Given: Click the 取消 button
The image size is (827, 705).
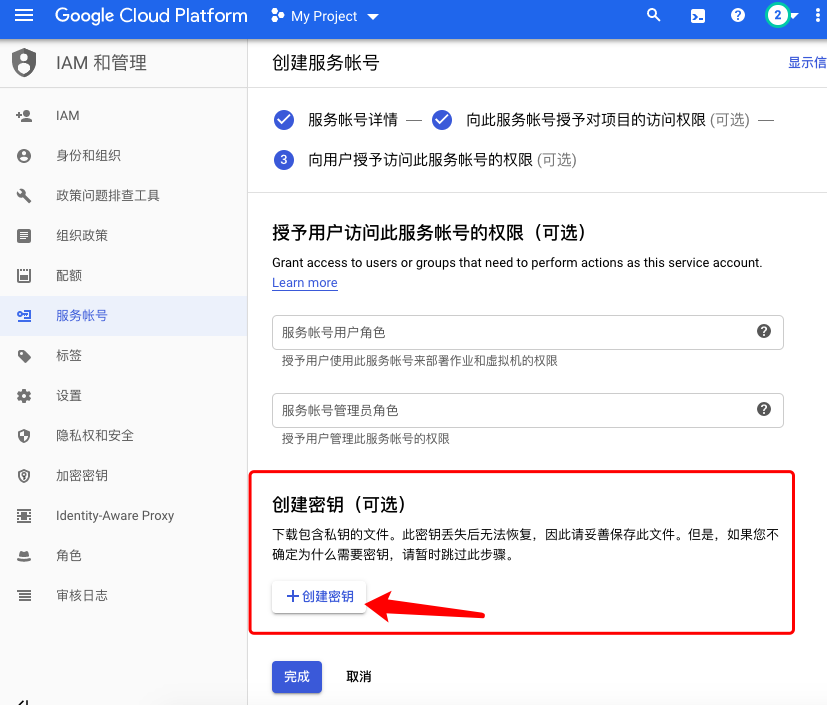Looking at the screenshot, I should click(x=359, y=677).
